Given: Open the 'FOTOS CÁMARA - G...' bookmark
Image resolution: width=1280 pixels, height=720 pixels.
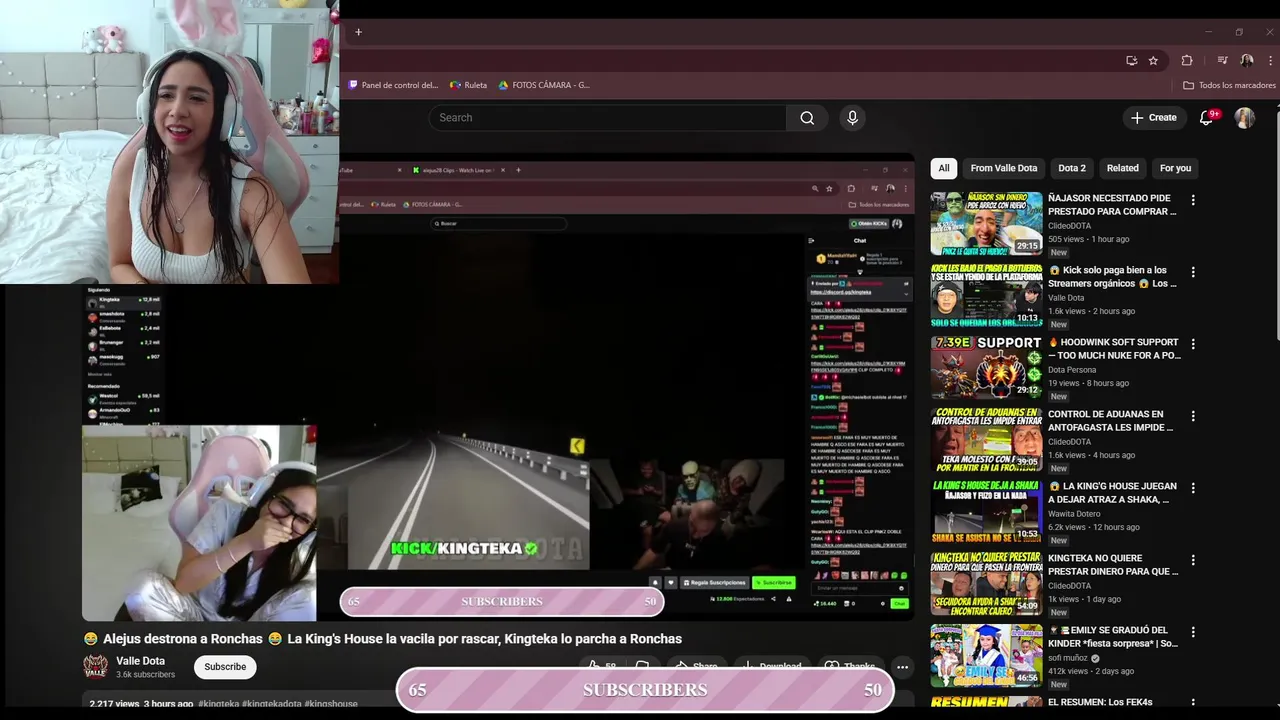Looking at the screenshot, I should [545, 85].
